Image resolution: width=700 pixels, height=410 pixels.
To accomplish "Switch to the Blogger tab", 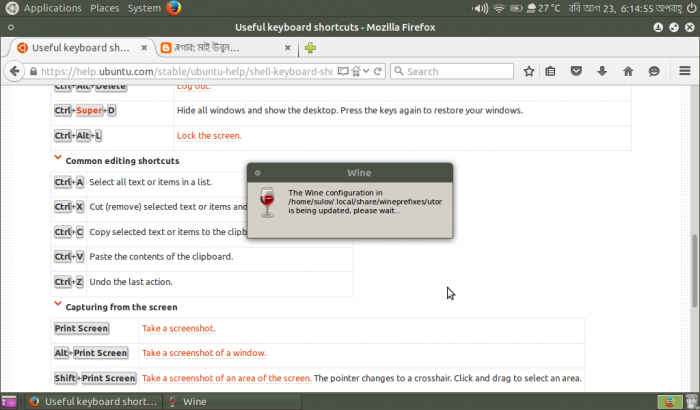I will [x=225, y=48].
